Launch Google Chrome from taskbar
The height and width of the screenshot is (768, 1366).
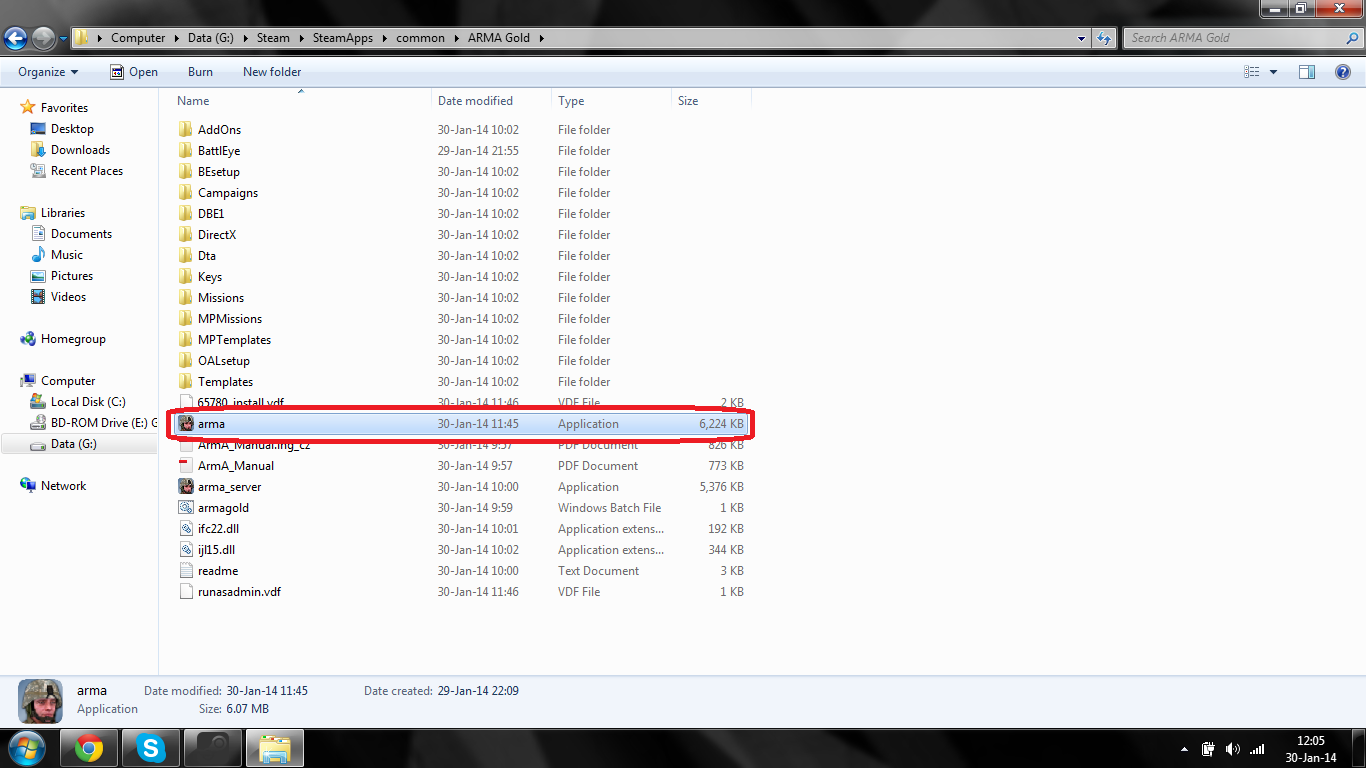click(x=89, y=748)
